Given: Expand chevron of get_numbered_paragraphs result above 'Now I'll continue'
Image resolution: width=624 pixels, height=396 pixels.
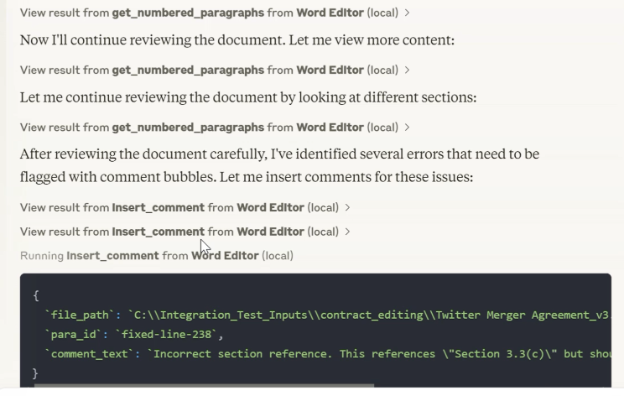Looking at the screenshot, I should coord(407,13).
